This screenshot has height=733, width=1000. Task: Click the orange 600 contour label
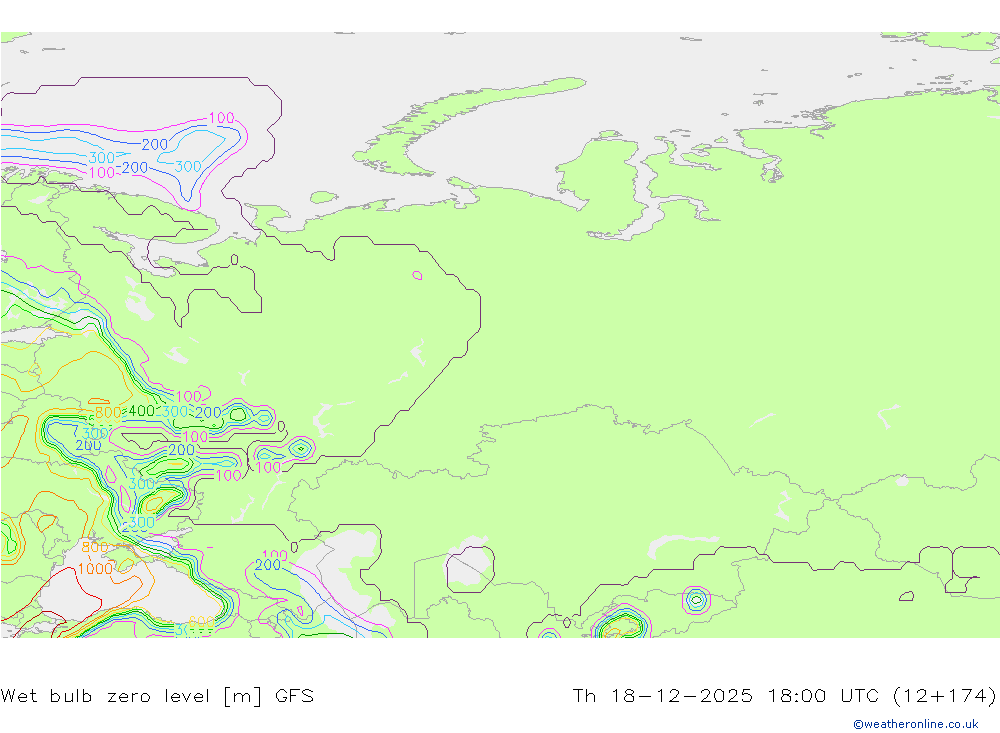pos(202,621)
